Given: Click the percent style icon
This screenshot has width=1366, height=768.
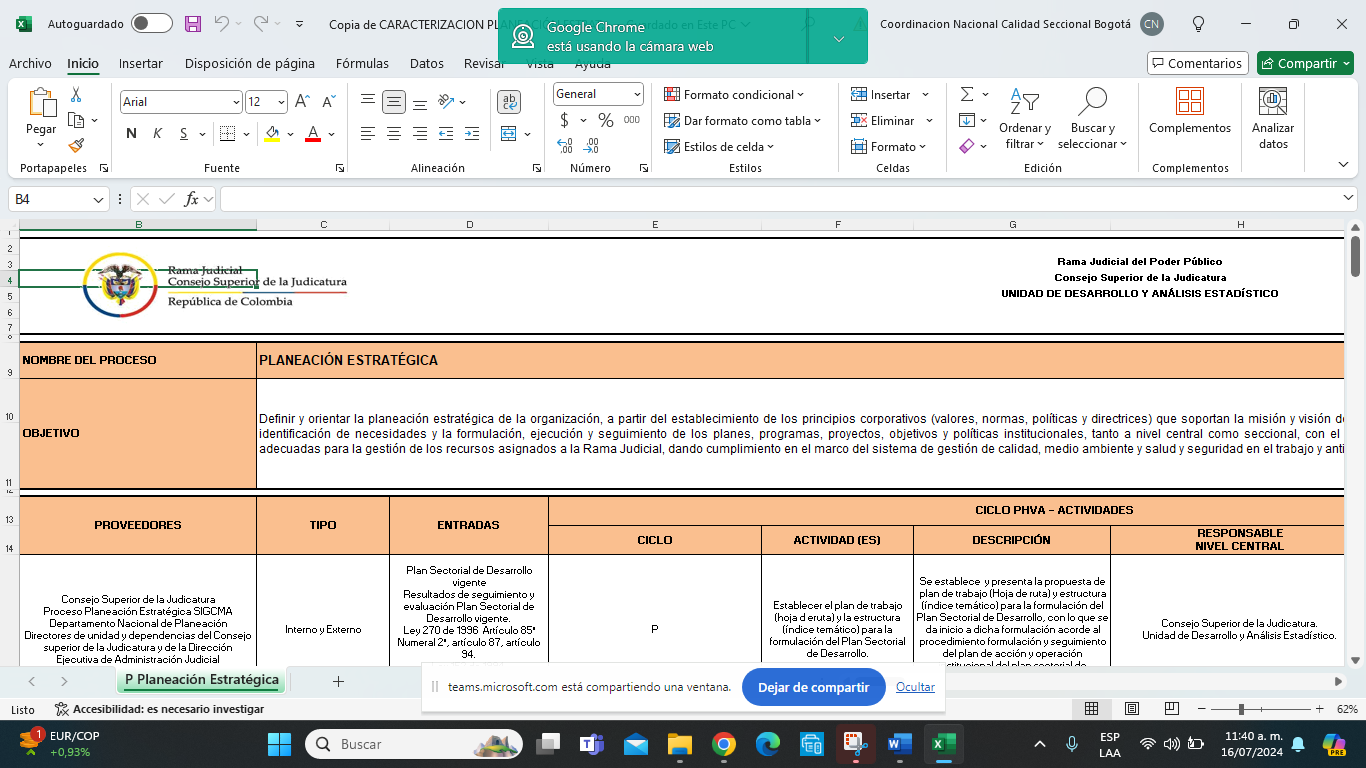Looking at the screenshot, I should [x=605, y=120].
